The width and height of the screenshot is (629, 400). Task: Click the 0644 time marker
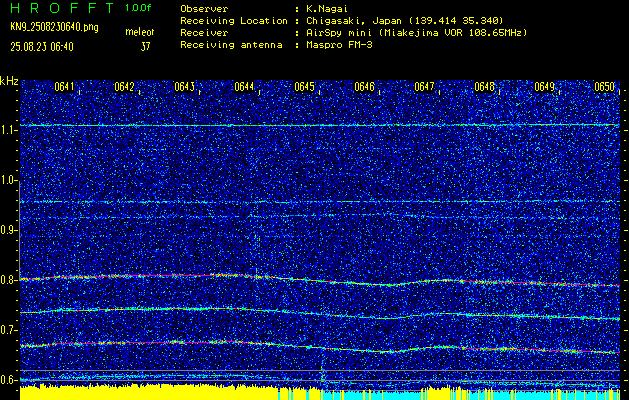[x=244, y=87]
